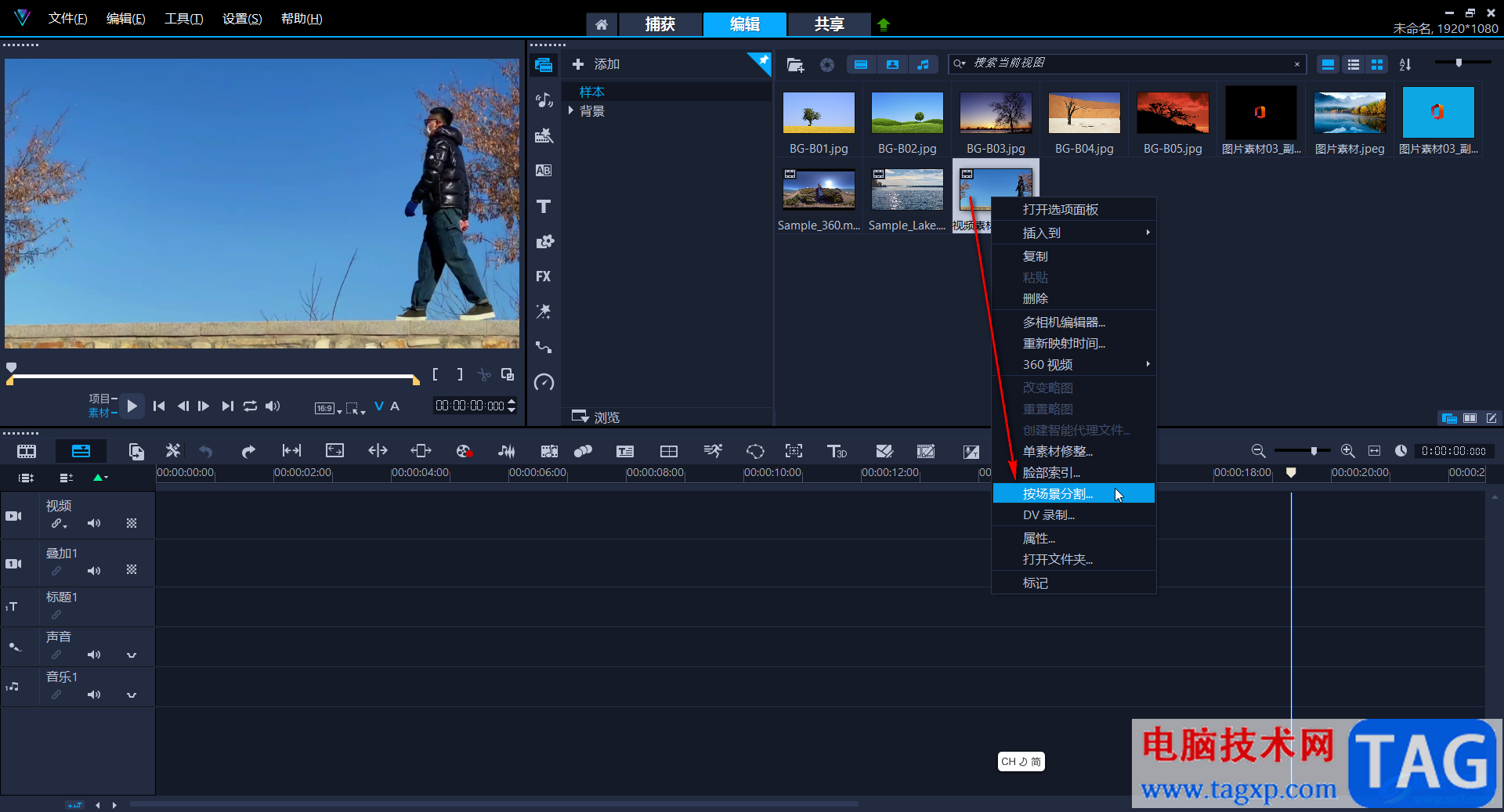Image resolution: width=1504 pixels, height=812 pixels.
Task: Toggle repeat playback button
Action: (x=250, y=406)
